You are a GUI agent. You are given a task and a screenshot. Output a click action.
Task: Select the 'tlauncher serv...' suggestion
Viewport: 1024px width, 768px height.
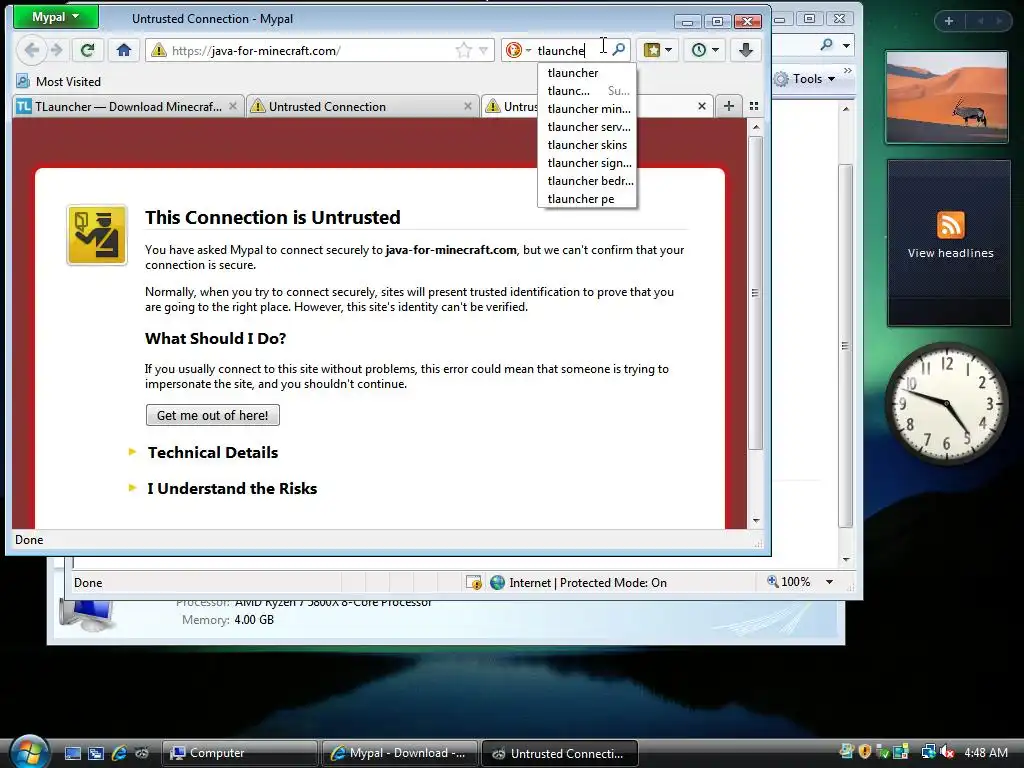(x=586, y=127)
